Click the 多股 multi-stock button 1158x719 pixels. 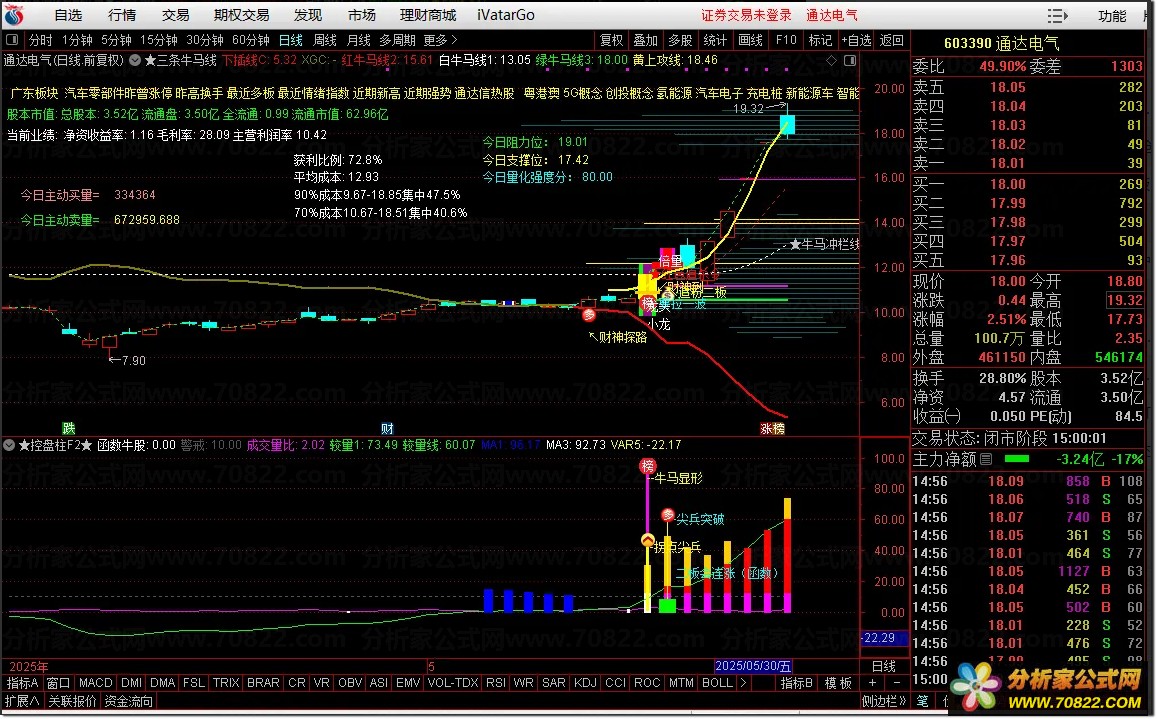[680, 40]
